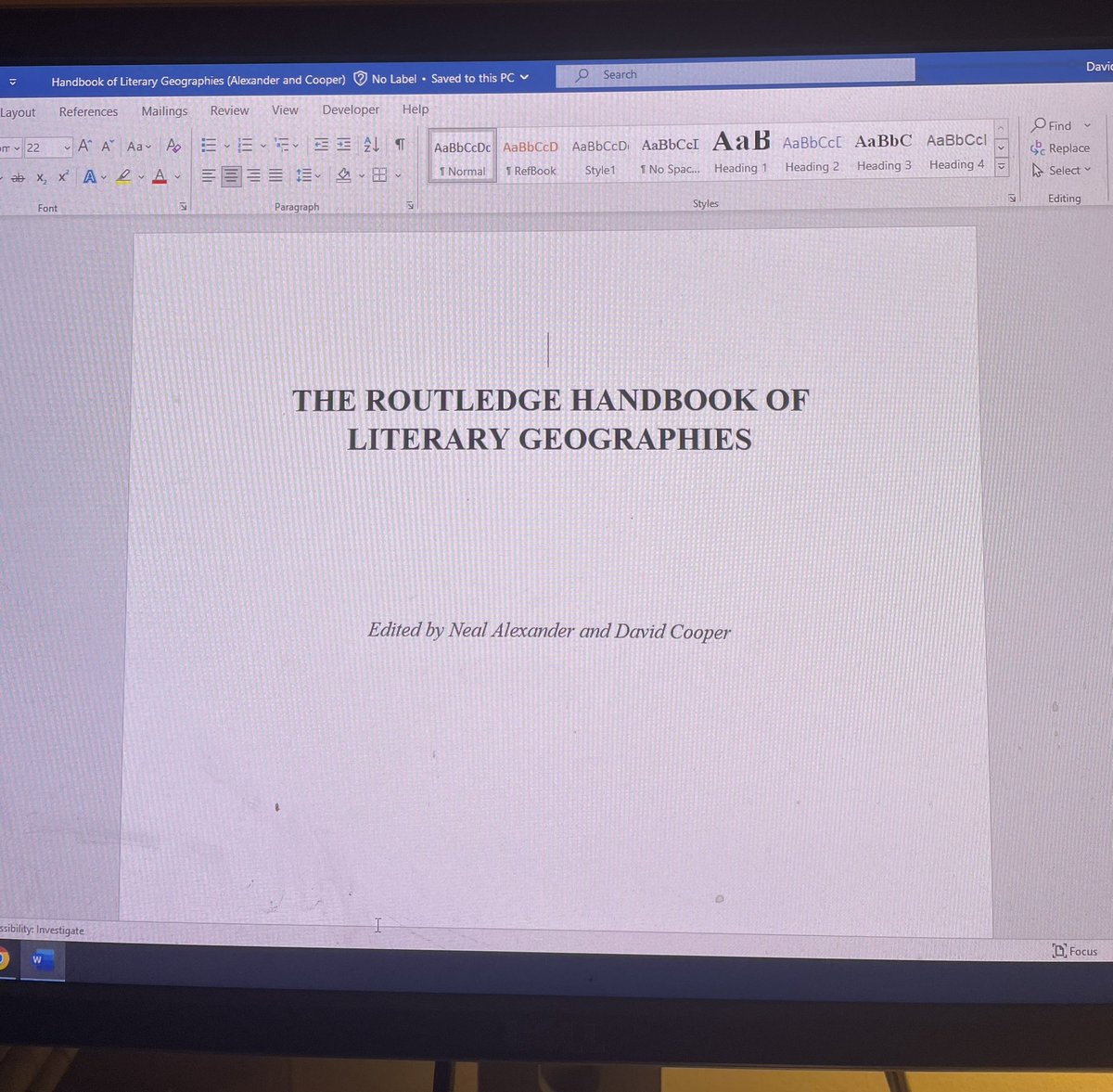This screenshot has width=1113, height=1092.
Task: Apply borders to the paragraph
Action: [x=379, y=174]
